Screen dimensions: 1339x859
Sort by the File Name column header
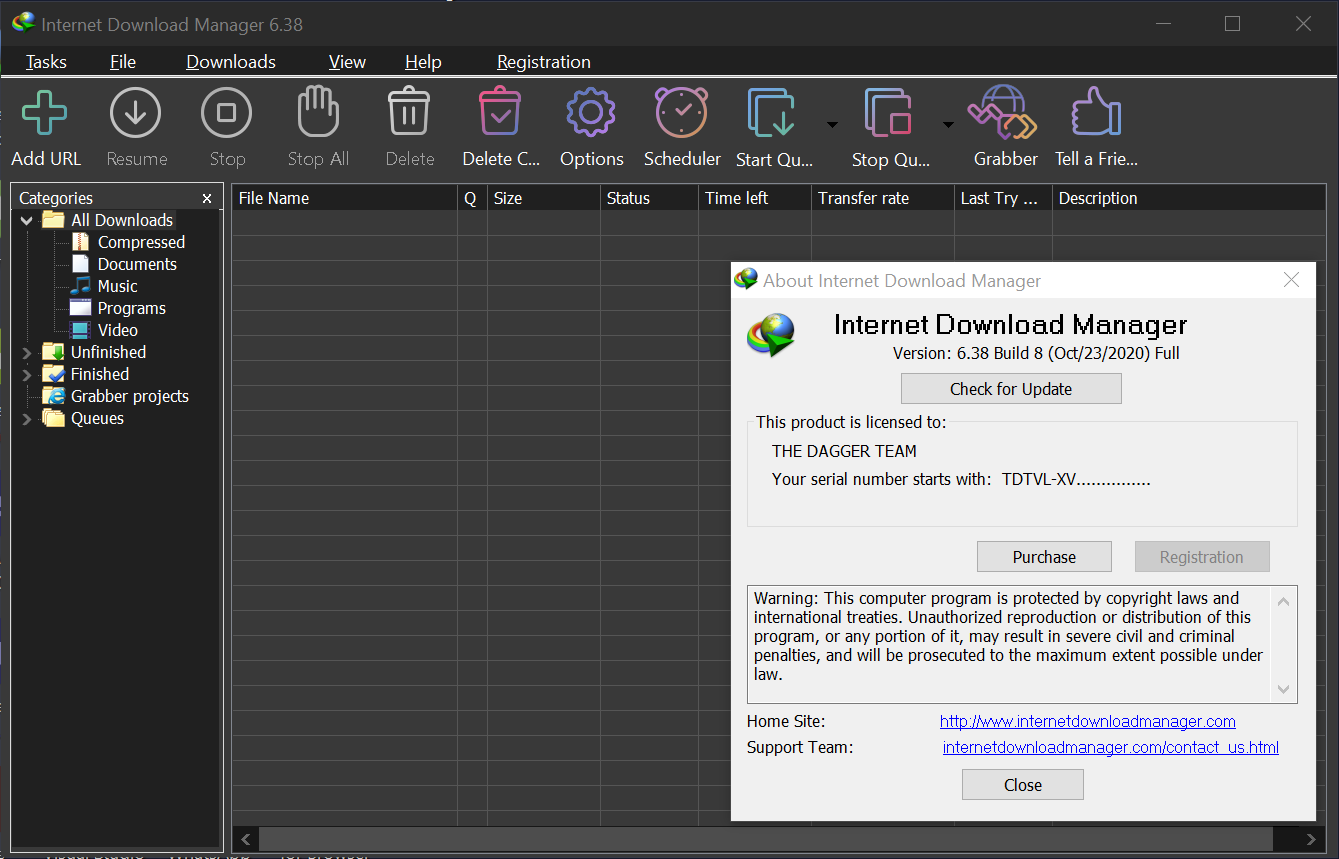(345, 198)
